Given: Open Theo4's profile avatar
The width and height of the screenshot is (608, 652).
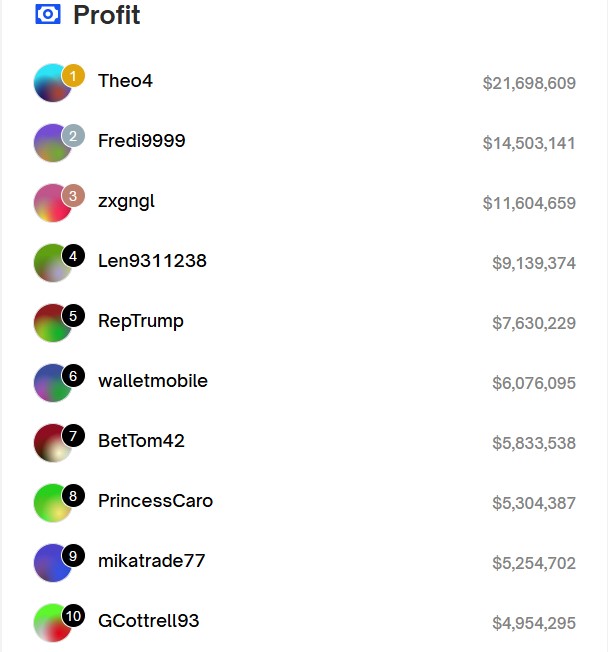Looking at the screenshot, I should click(x=52, y=83).
